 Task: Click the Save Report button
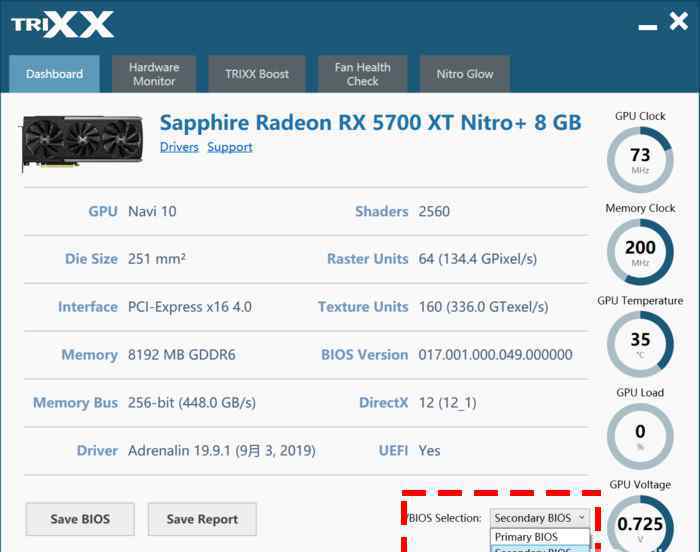(202, 519)
